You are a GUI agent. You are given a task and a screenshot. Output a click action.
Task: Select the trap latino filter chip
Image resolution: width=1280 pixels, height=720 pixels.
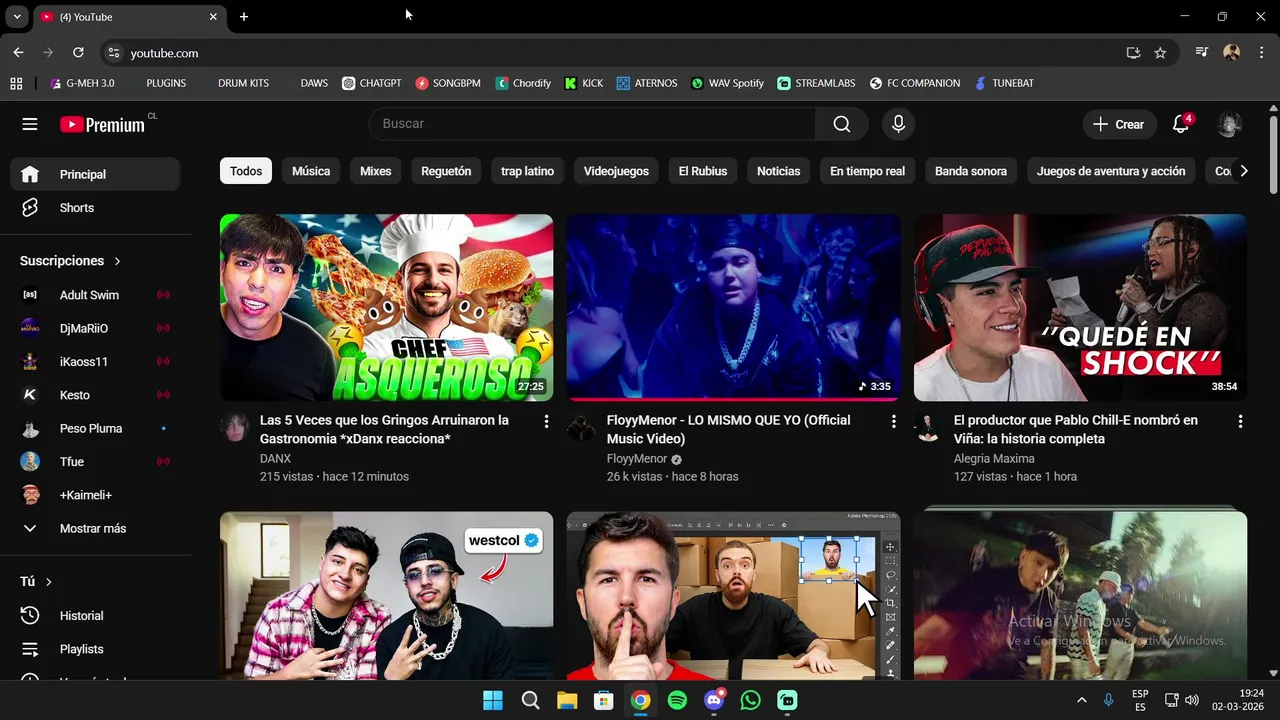527,171
